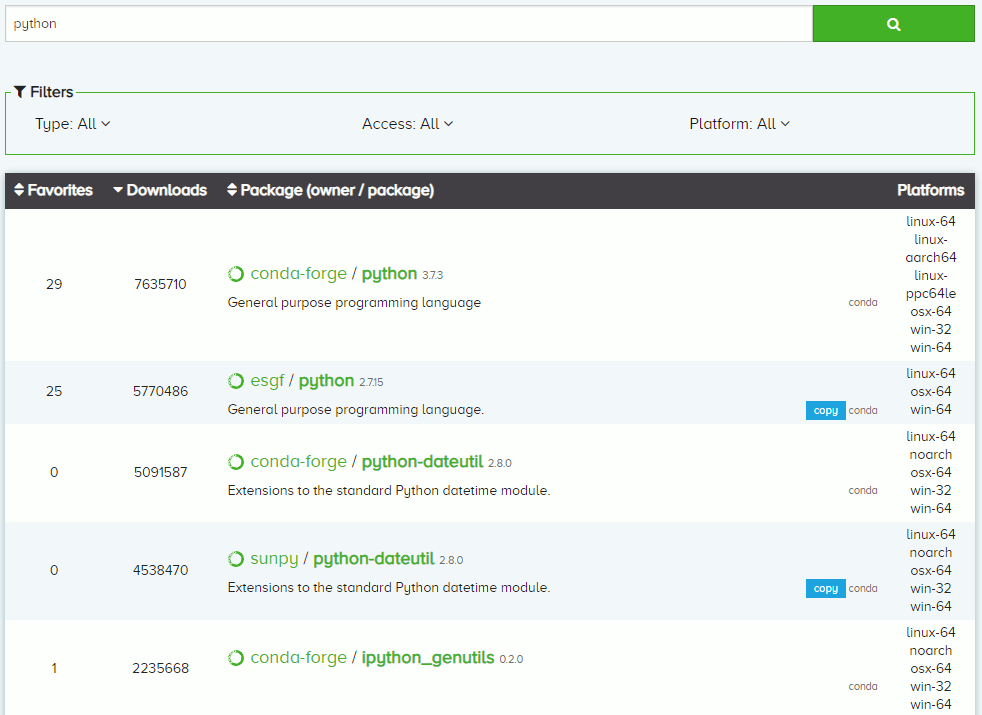Copy the esgf/python install command
Viewport: 982px width, 715px height.
click(825, 410)
